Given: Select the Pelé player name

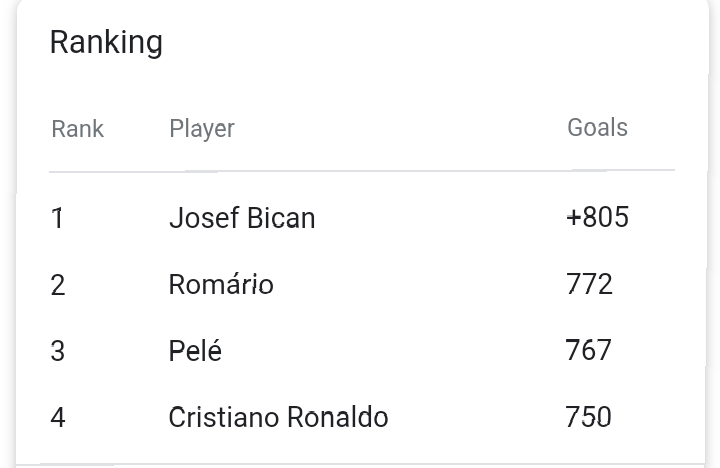Looking at the screenshot, I should click(x=195, y=350).
